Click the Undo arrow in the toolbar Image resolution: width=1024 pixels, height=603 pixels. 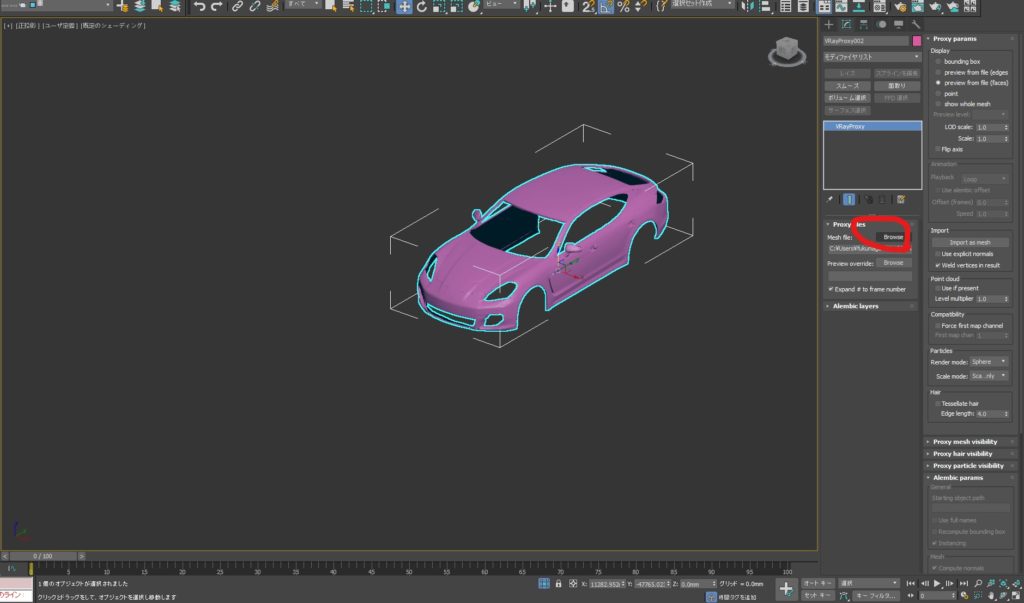[x=200, y=7]
